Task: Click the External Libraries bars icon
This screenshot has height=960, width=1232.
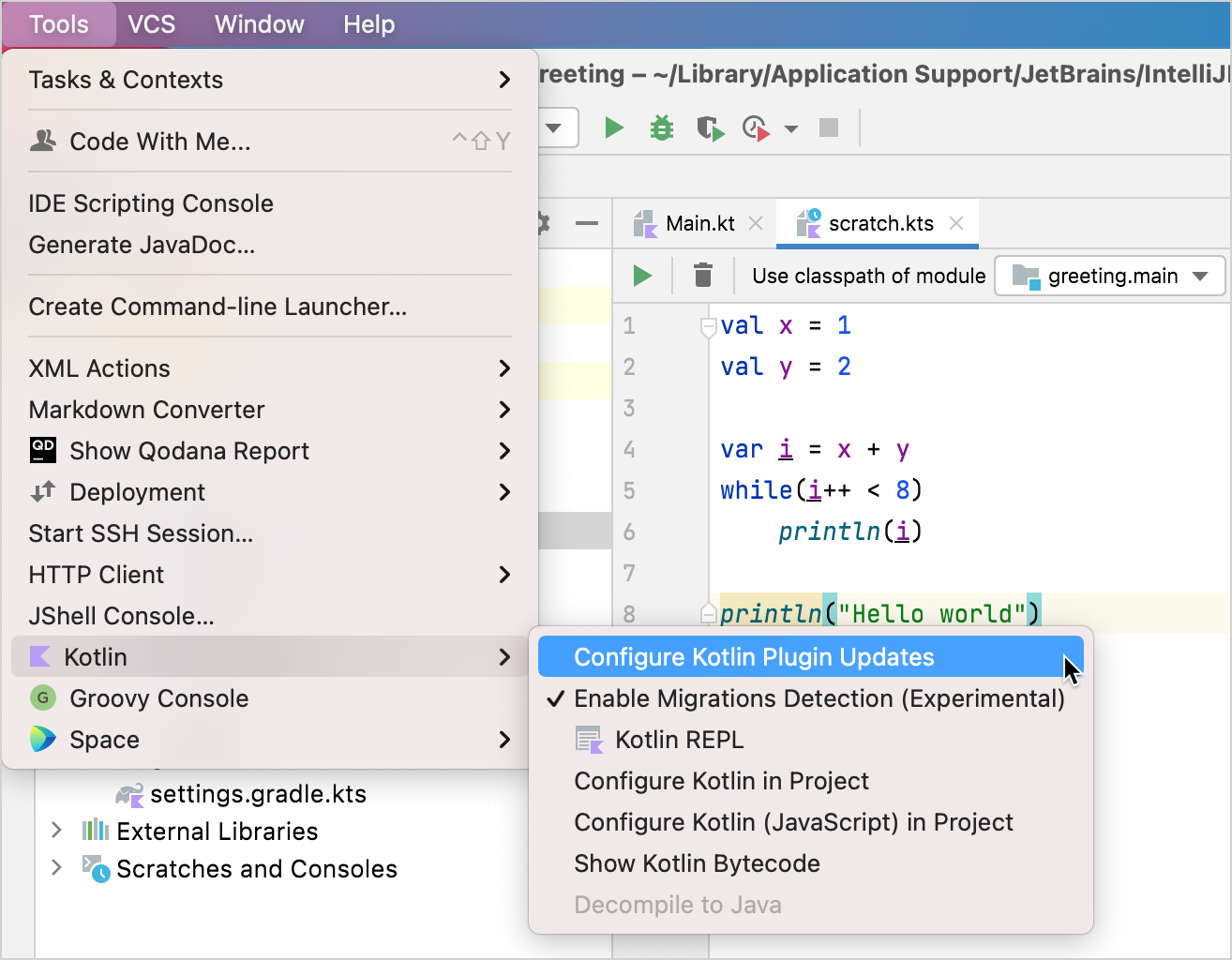Action: pyautogui.click(x=96, y=830)
